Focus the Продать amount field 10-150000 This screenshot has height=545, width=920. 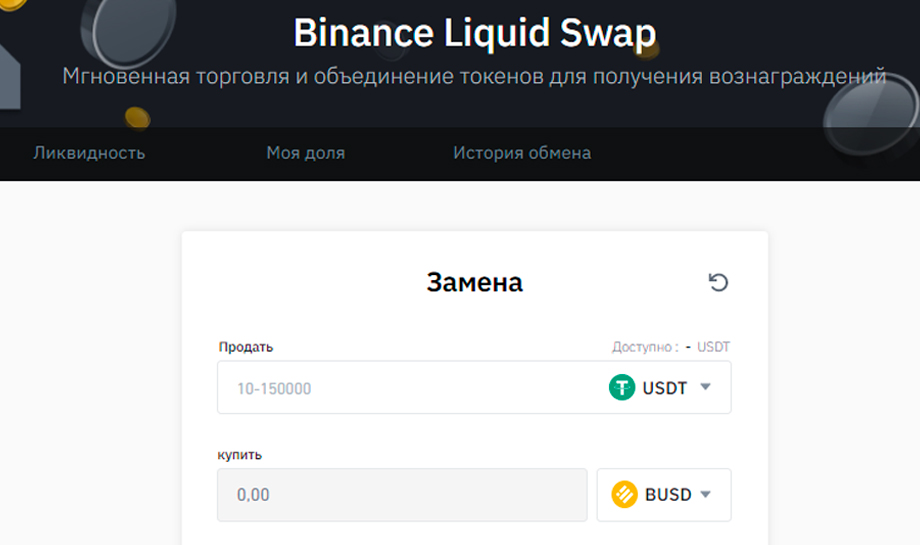click(400, 388)
